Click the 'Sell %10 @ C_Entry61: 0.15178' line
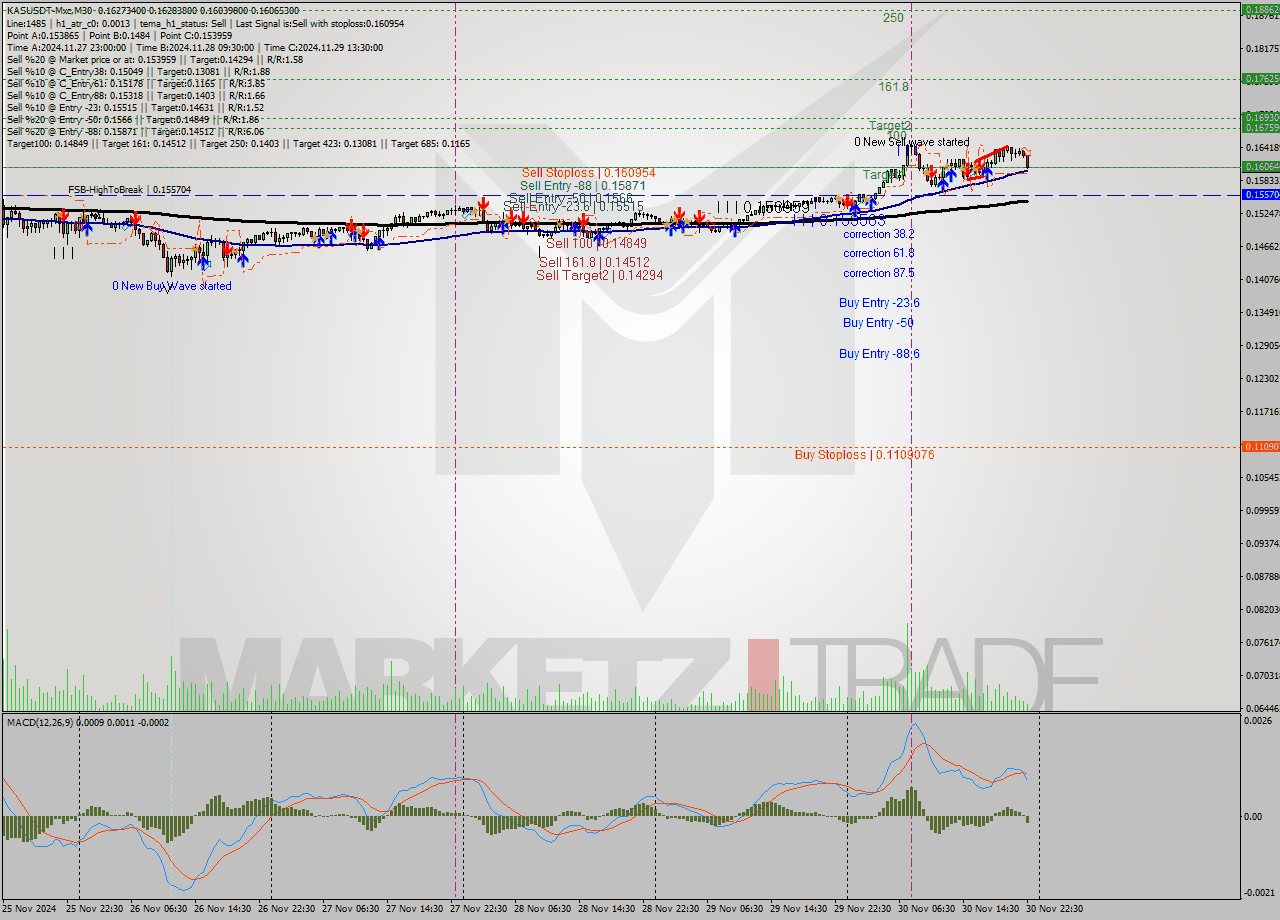Viewport: 1280px width, 920px height. point(135,83)
